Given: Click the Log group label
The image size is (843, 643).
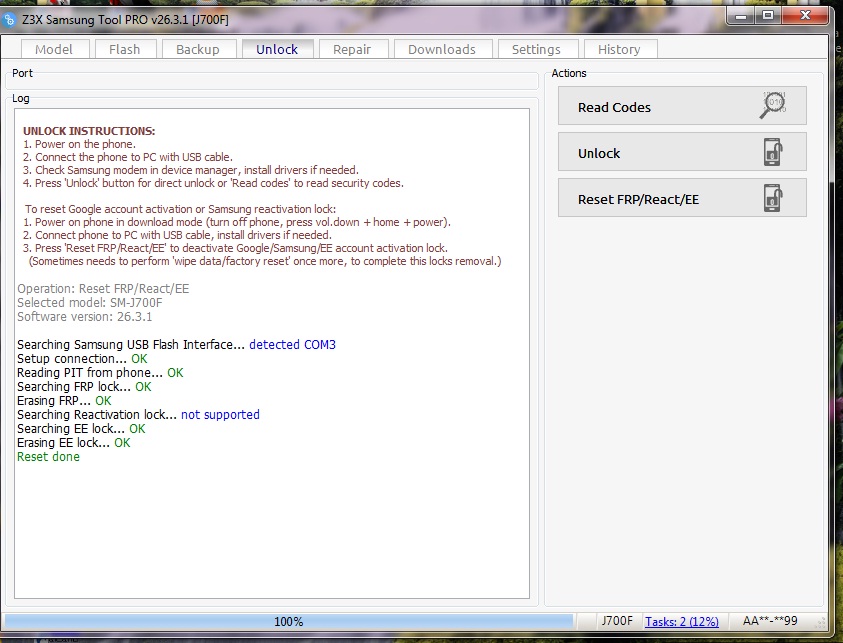Looking at the screenshot, I should click(x=21, y=98).
